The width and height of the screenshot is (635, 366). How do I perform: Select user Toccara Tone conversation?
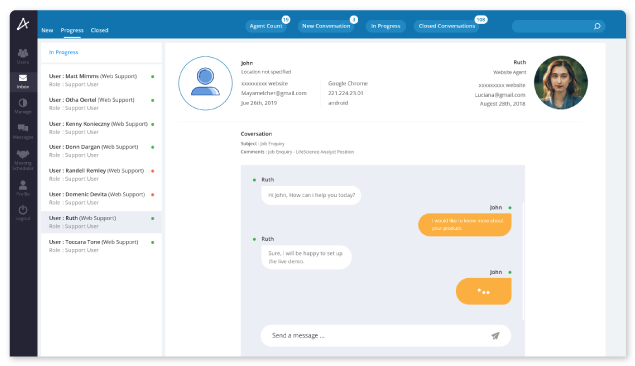coord(101,246)
